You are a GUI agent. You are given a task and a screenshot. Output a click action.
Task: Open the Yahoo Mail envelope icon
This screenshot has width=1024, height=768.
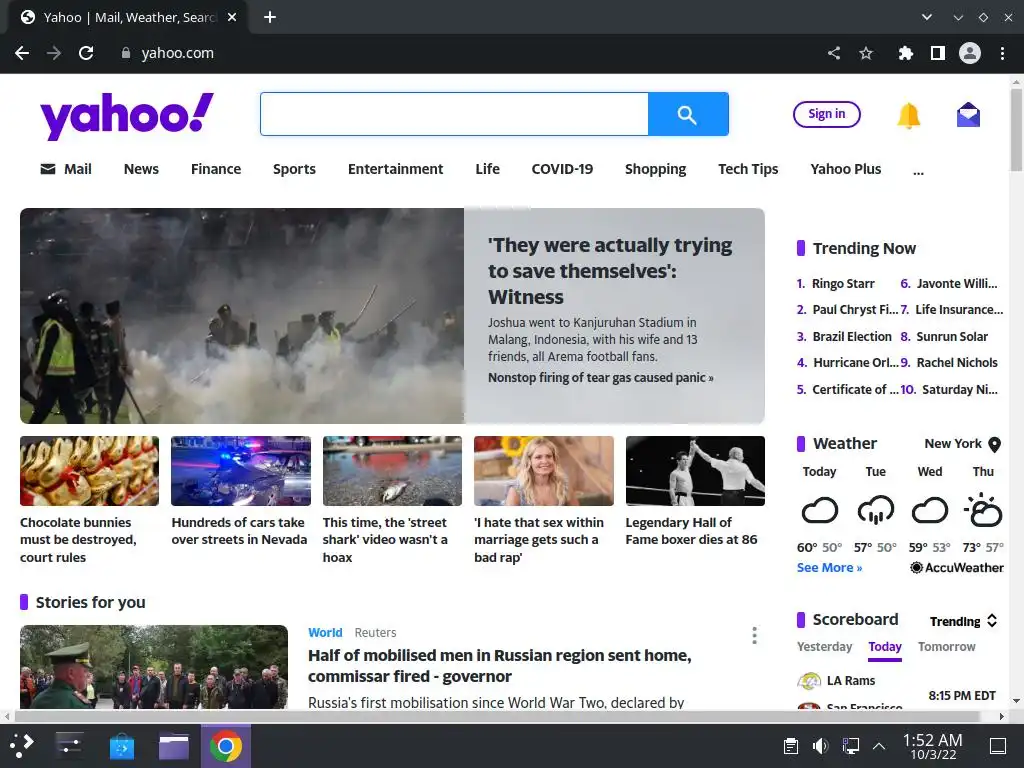[968, 115]
